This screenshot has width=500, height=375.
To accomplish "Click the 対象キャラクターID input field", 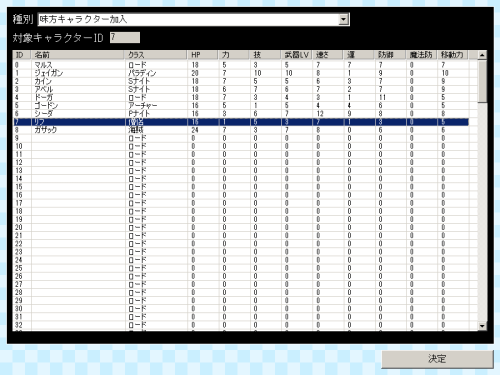I will click(x=125, y=37).
